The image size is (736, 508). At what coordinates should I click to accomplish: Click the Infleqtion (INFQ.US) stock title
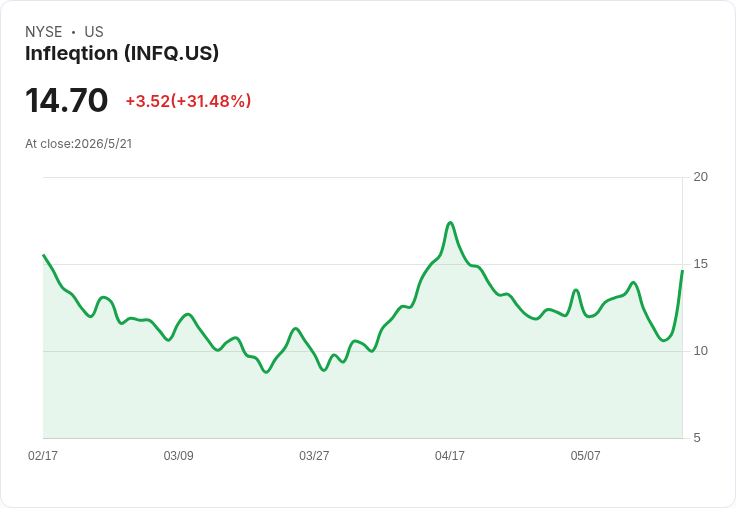point(122,54)
